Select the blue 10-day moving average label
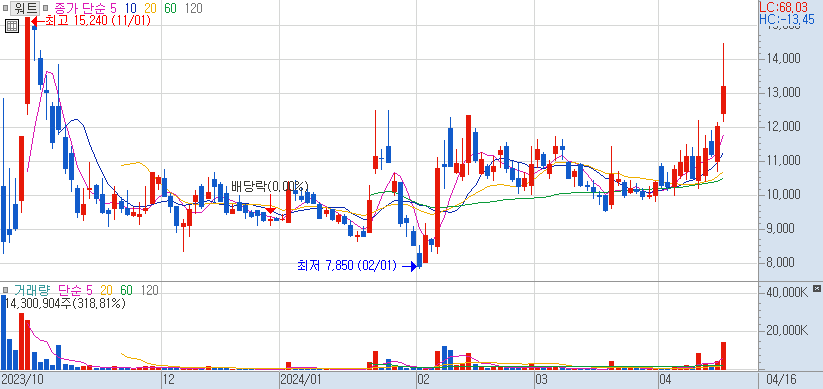The image size is (823, 389). pos(130,8)
